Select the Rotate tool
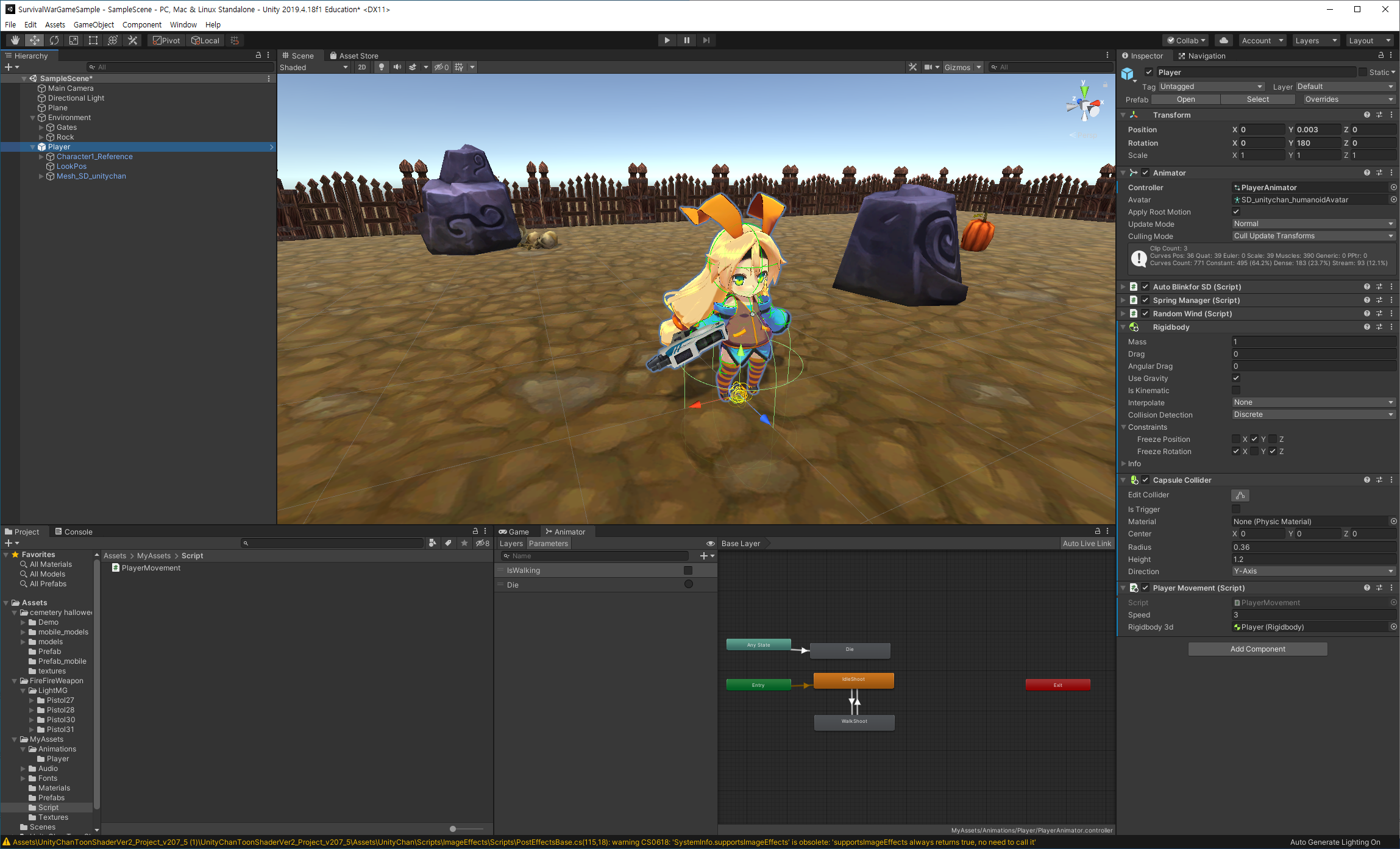 pos(54,40)
